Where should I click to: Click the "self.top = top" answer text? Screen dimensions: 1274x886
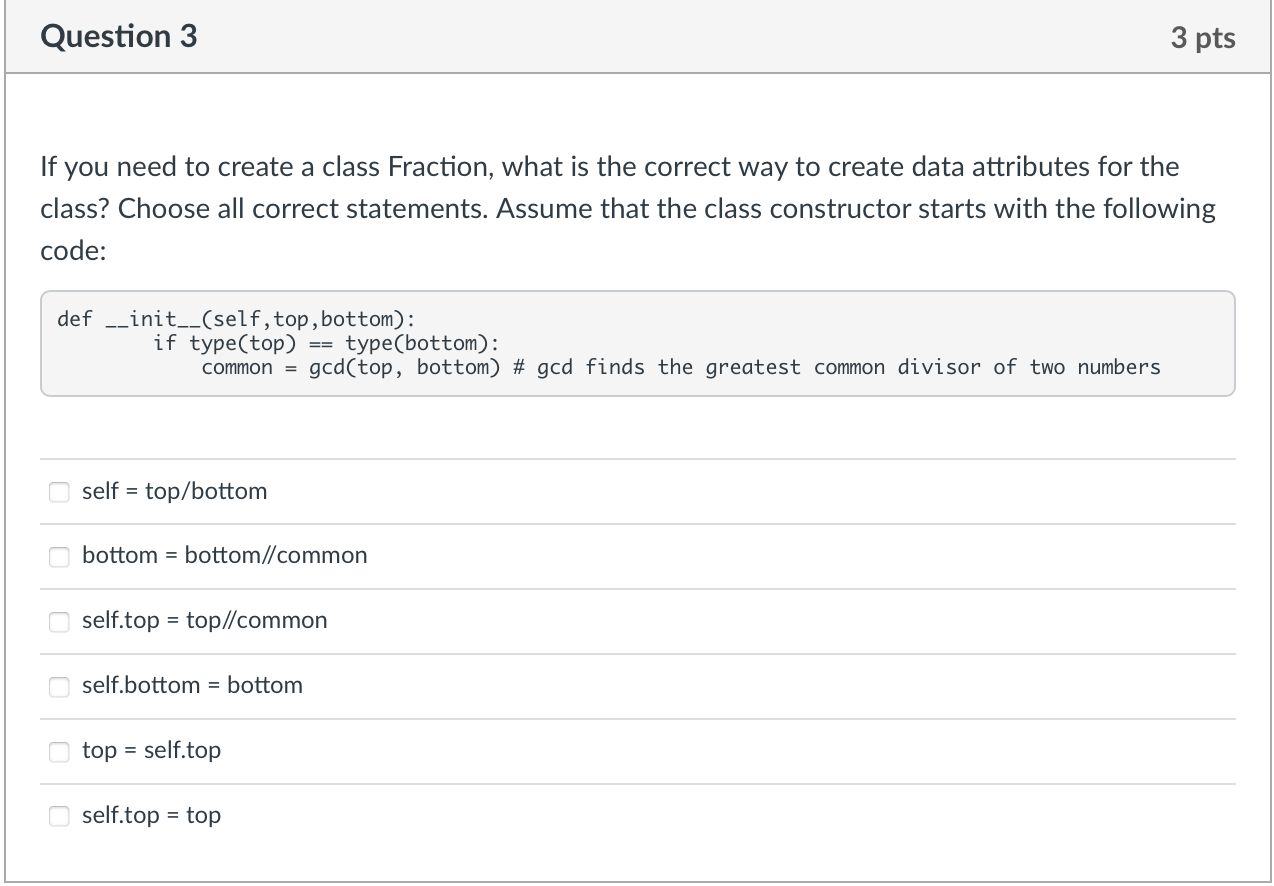tap(151, 815)
